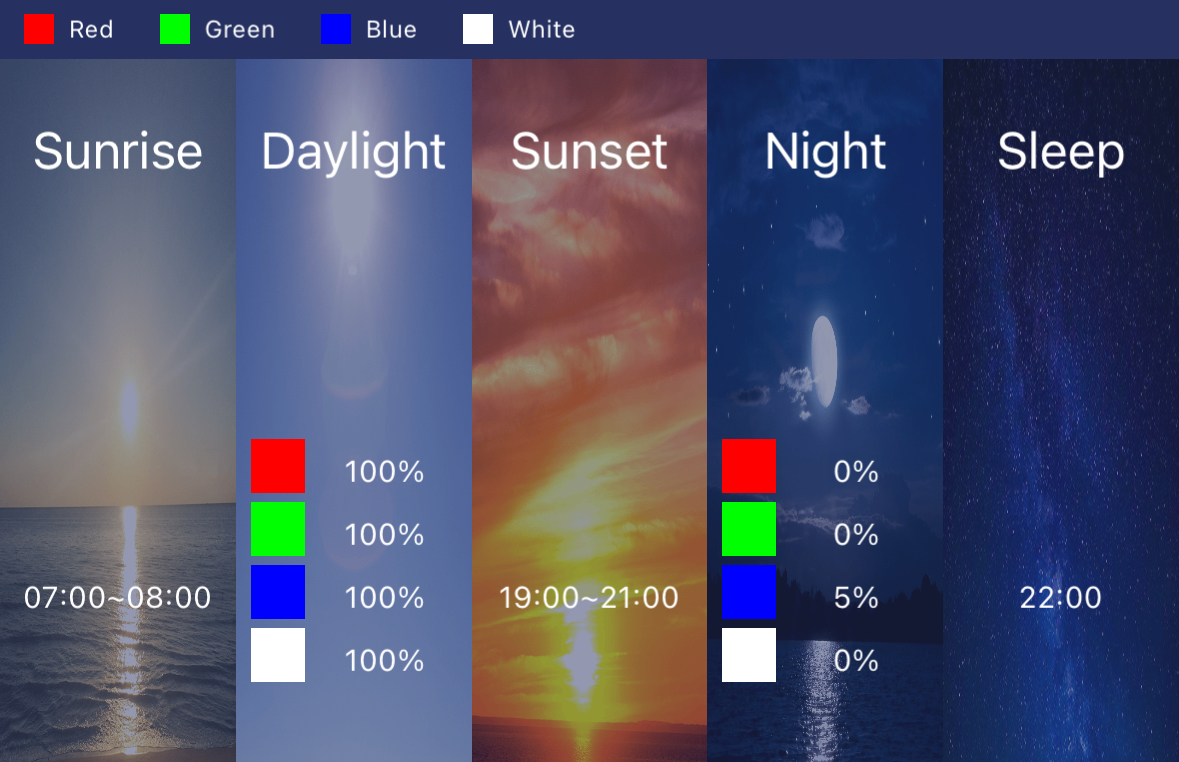
Task: Click the white swatch in the Night panel
Action: 749,655
